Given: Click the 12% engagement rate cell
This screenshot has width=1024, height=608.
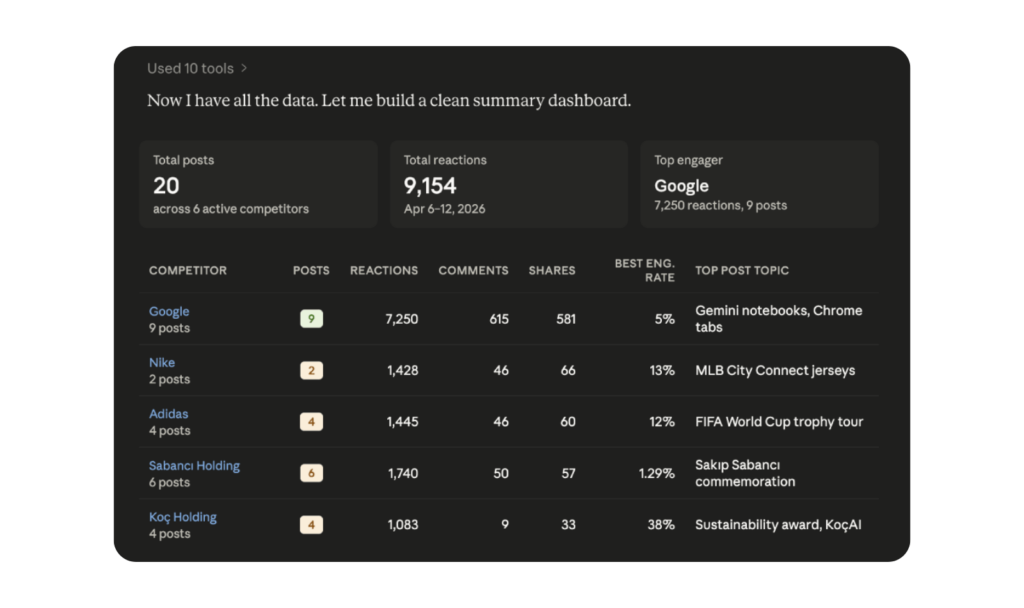Looking at the screenshot, I should tap(662, 423).
